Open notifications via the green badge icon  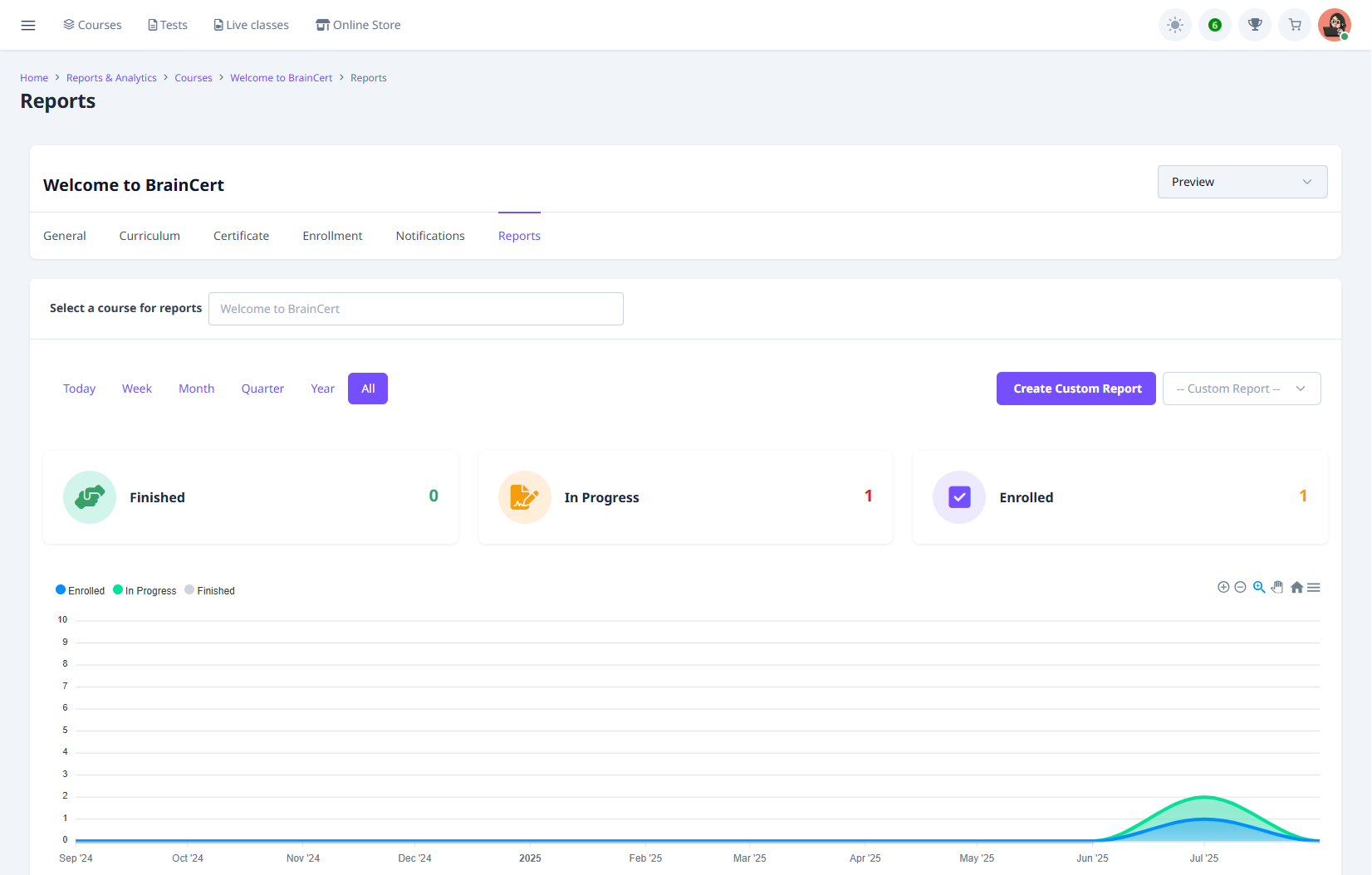1214,25
